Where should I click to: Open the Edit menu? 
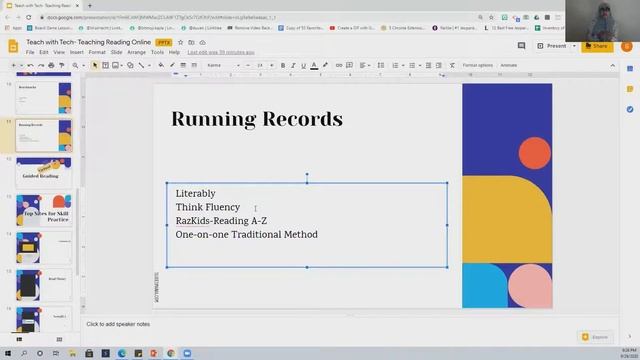coord(44,52)
